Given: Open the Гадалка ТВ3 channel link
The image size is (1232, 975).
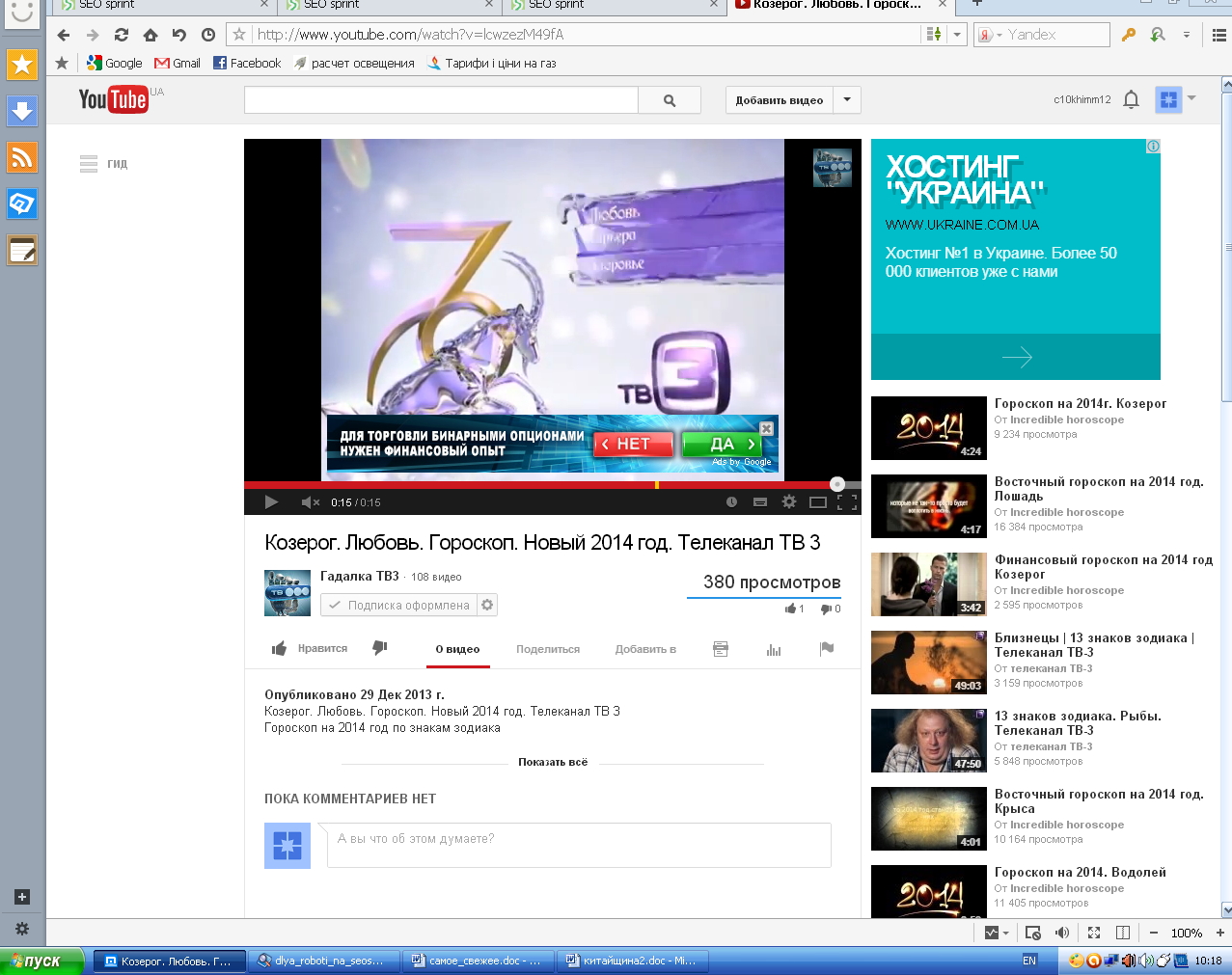Looking at the screenshot, I should 359,576.
